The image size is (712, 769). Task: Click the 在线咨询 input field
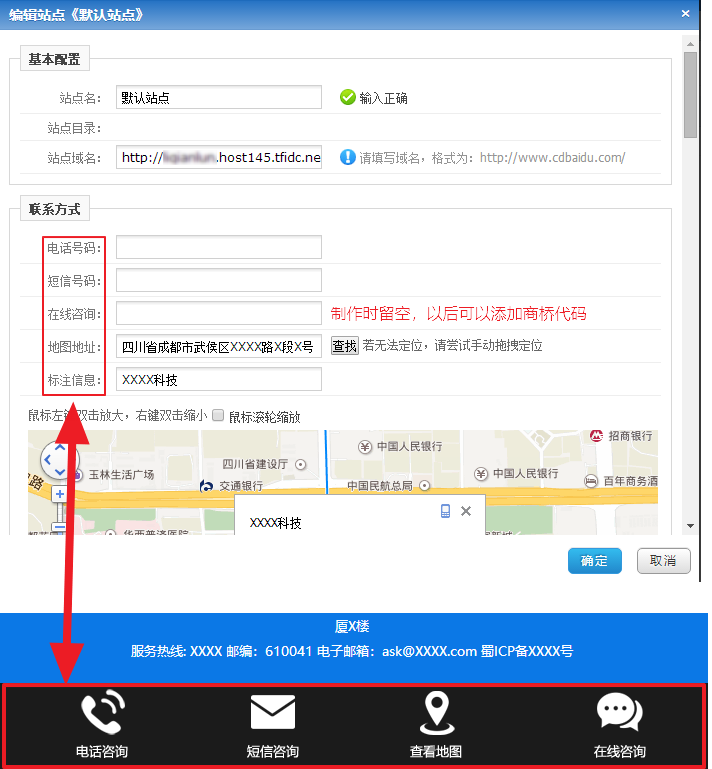click(219, 313)
